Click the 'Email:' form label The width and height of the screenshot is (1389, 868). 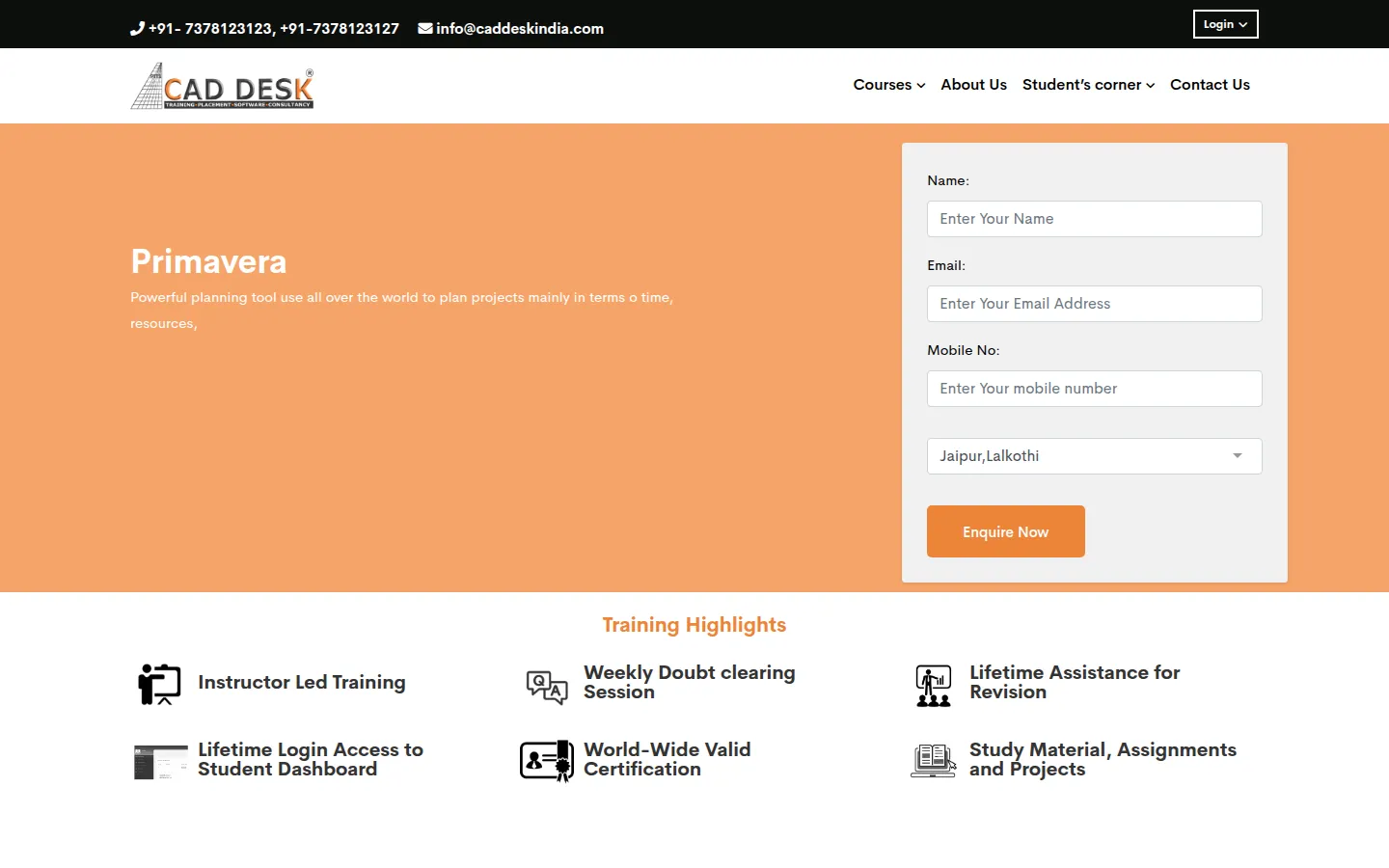[x=946, y=265]
